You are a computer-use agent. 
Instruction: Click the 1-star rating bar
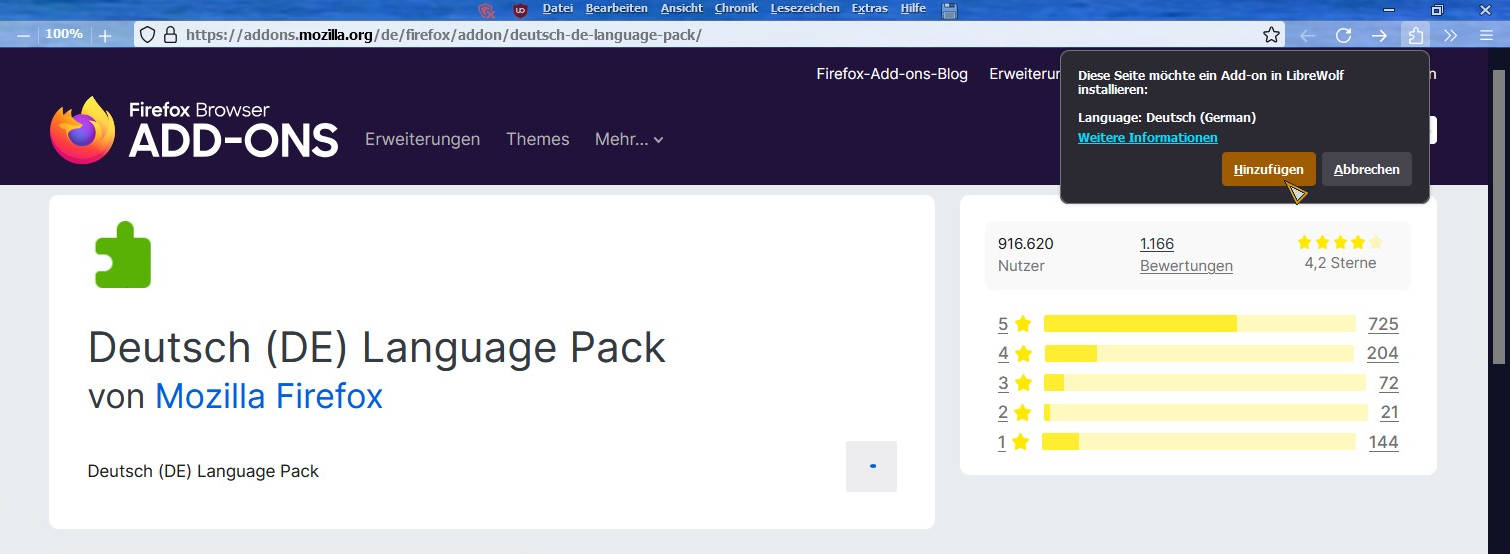pos(1199,442)
